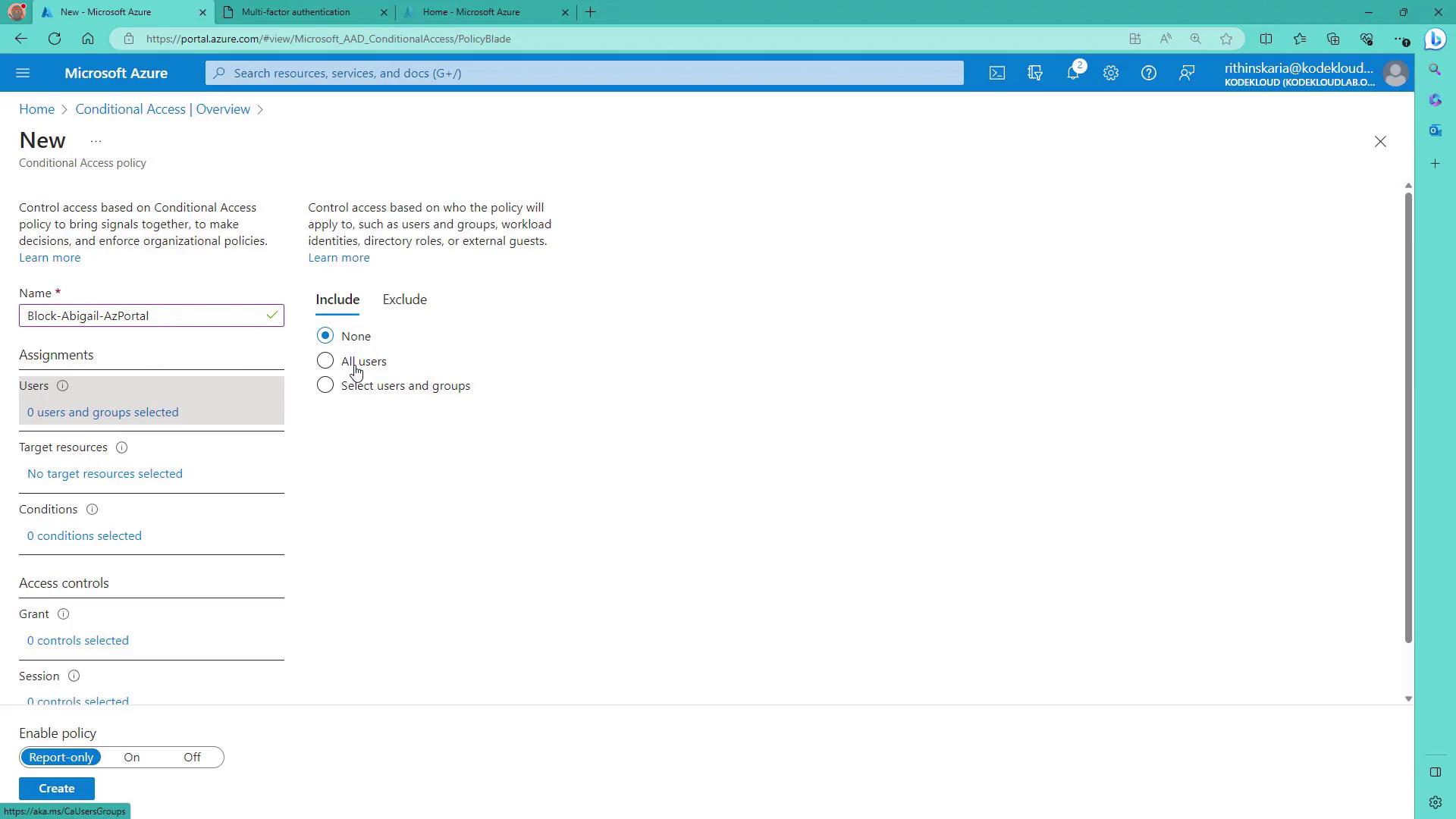Image resolution: width=1456 pixels, height=819 pixels.
Task: Choose Select users and groups option
Action: click(x=325, y=385)
